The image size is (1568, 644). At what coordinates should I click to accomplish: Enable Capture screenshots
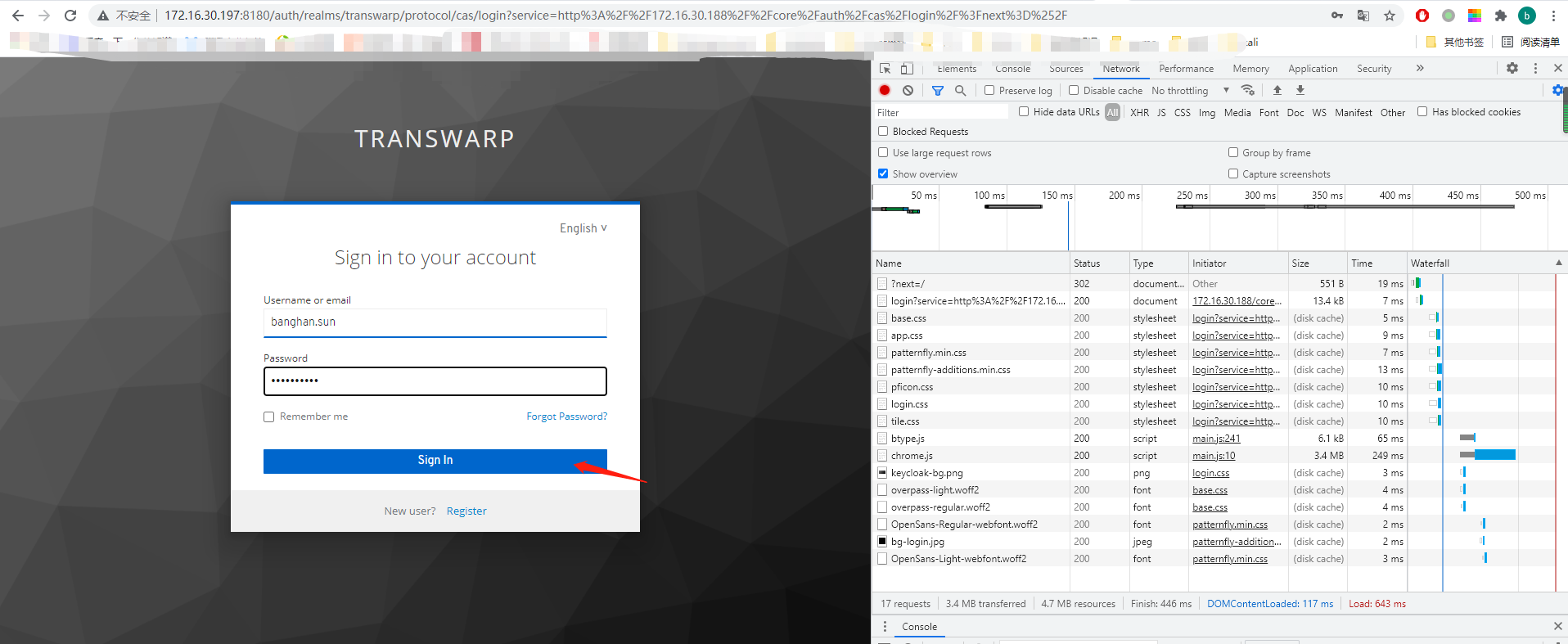(x=1233, y=173)
